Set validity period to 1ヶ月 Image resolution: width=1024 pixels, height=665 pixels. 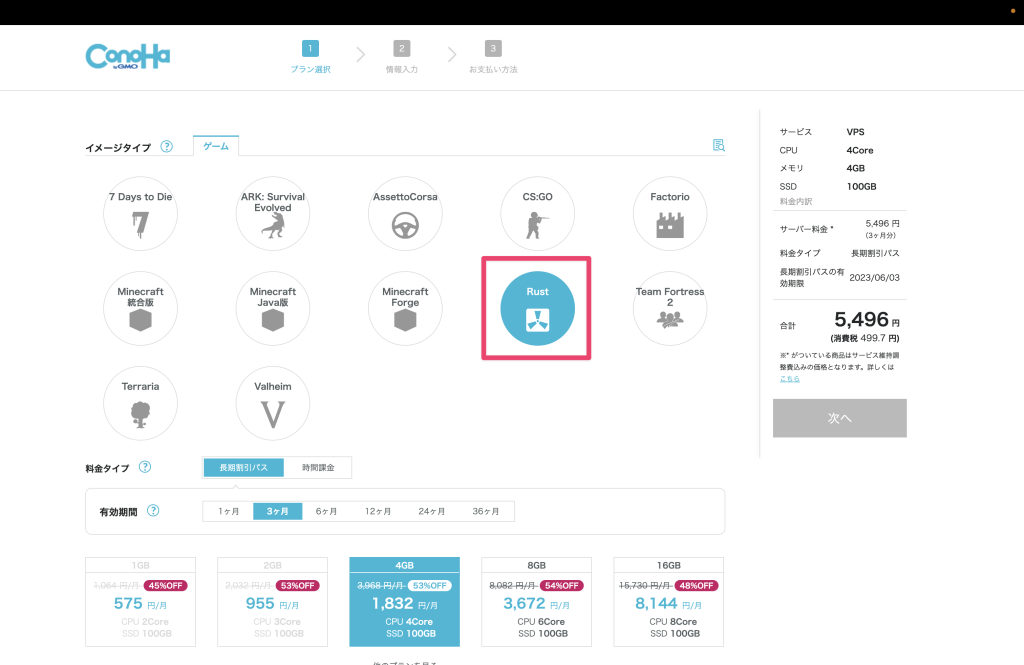tap(229, 511)
